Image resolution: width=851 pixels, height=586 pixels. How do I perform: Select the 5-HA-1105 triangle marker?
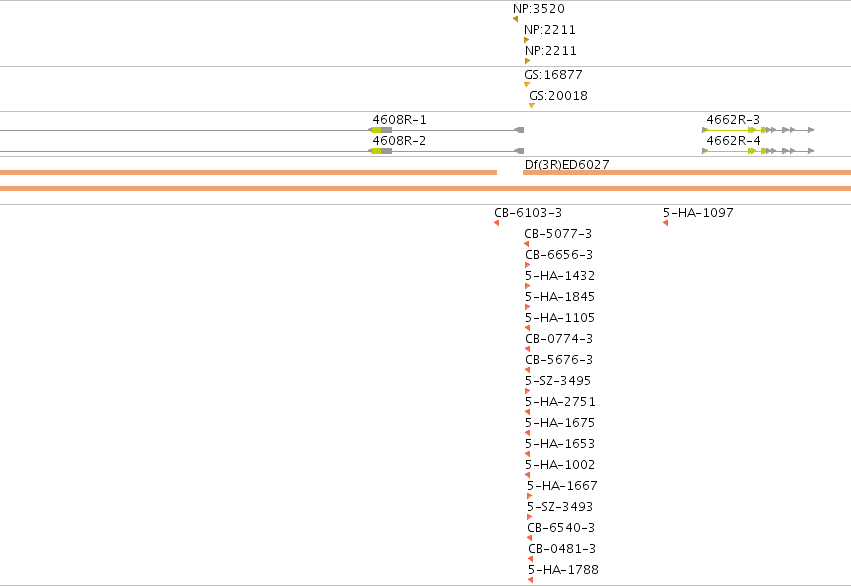pos(528,328)
